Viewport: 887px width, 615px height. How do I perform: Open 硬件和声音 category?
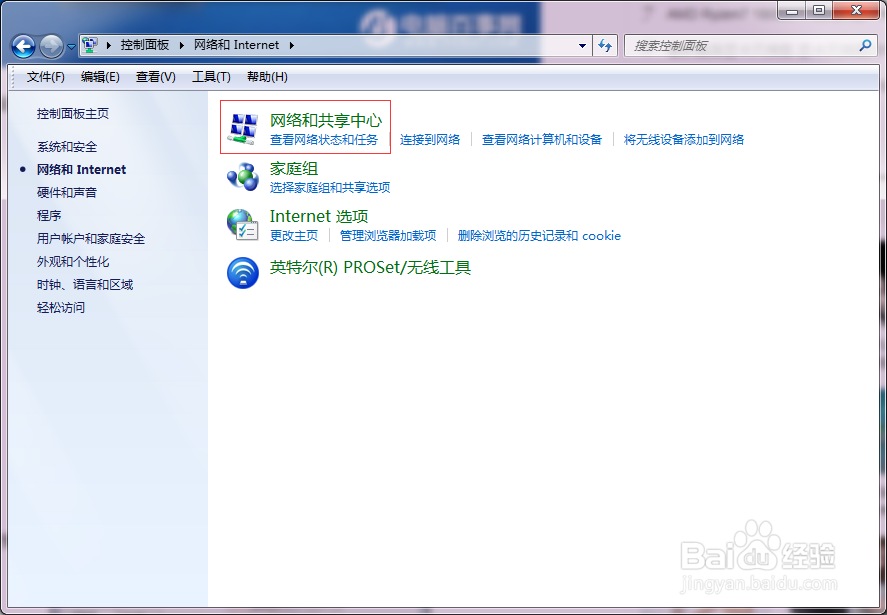67,192
